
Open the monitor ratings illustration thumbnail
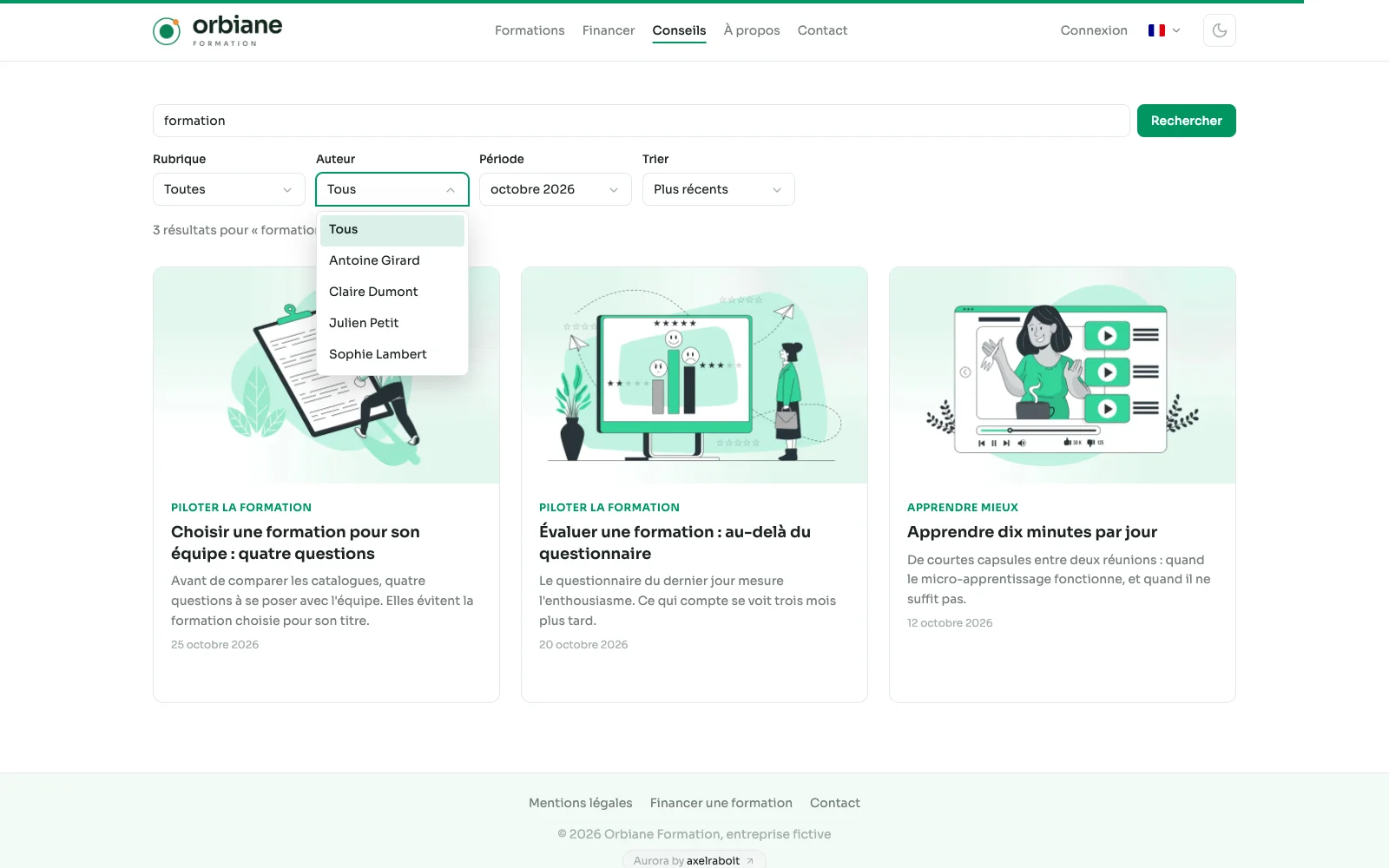click(x=694, y=375)
